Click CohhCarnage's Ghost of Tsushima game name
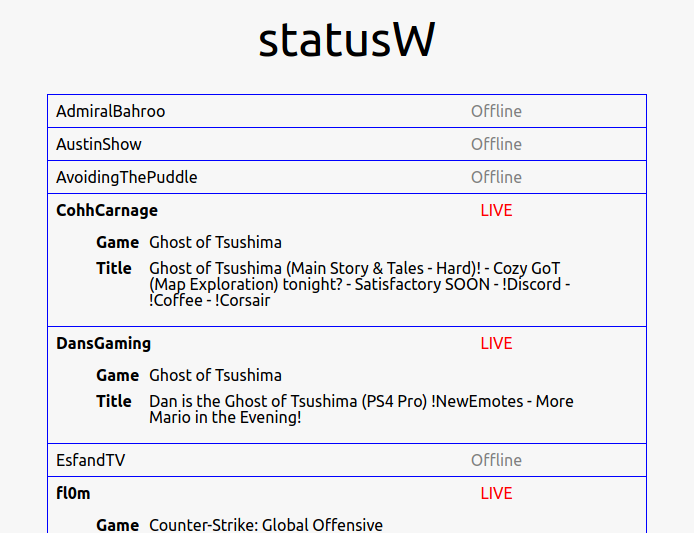This screenshot has height=533, width=694. [215, 243]
